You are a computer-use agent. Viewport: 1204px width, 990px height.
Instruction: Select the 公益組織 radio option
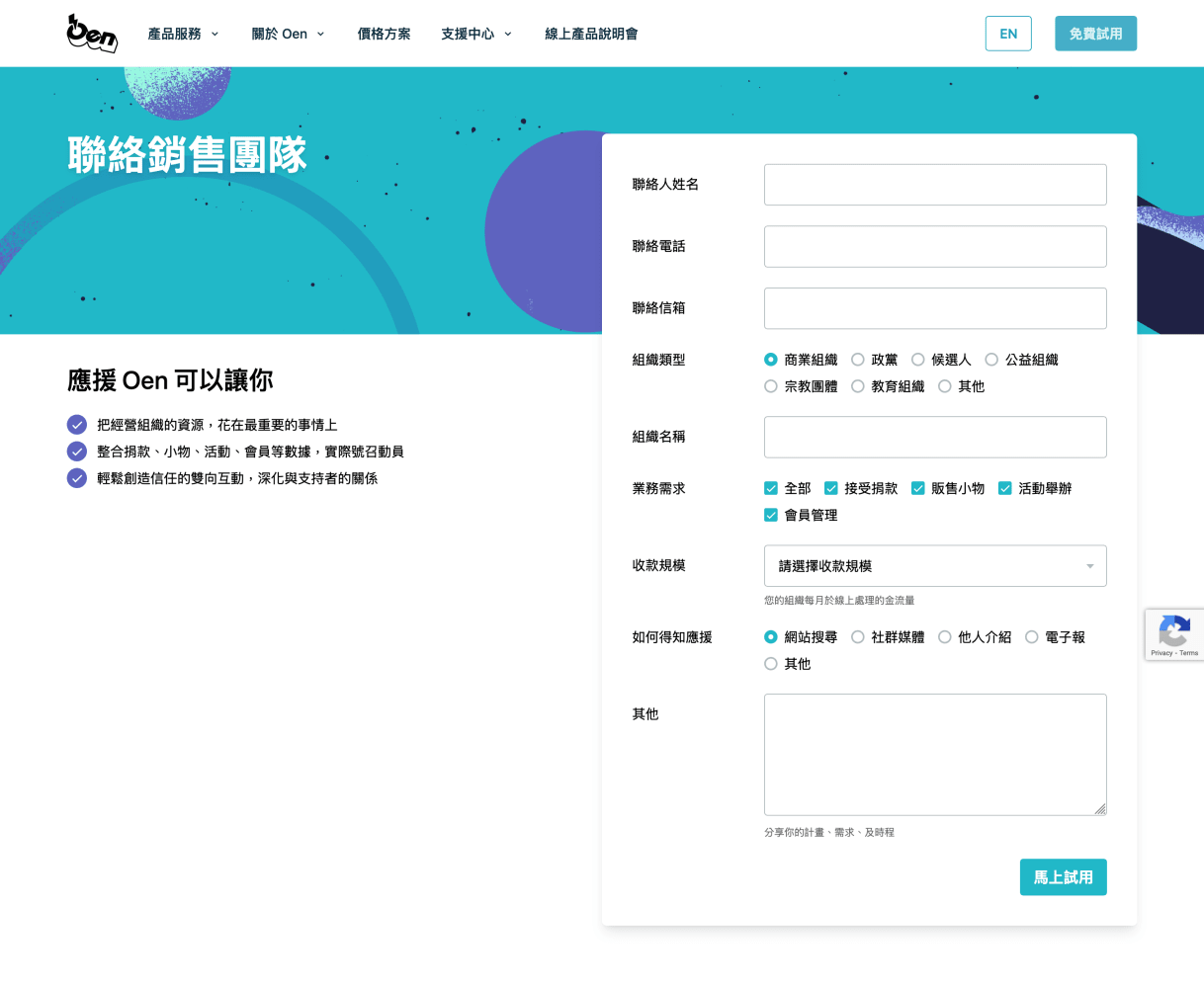(x=991, y=360)
